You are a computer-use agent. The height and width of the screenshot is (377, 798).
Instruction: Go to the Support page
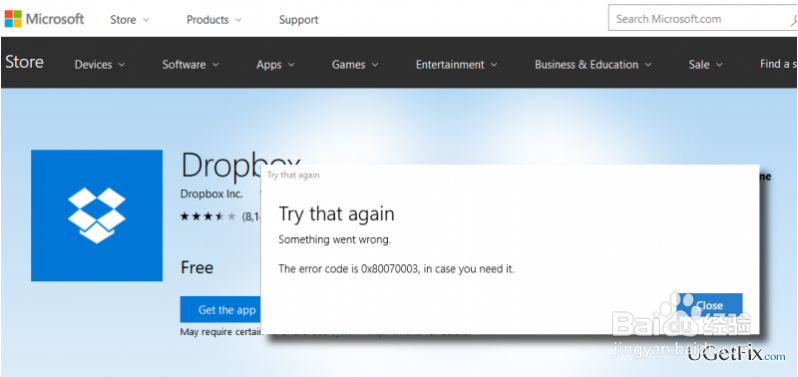[298, 20]
